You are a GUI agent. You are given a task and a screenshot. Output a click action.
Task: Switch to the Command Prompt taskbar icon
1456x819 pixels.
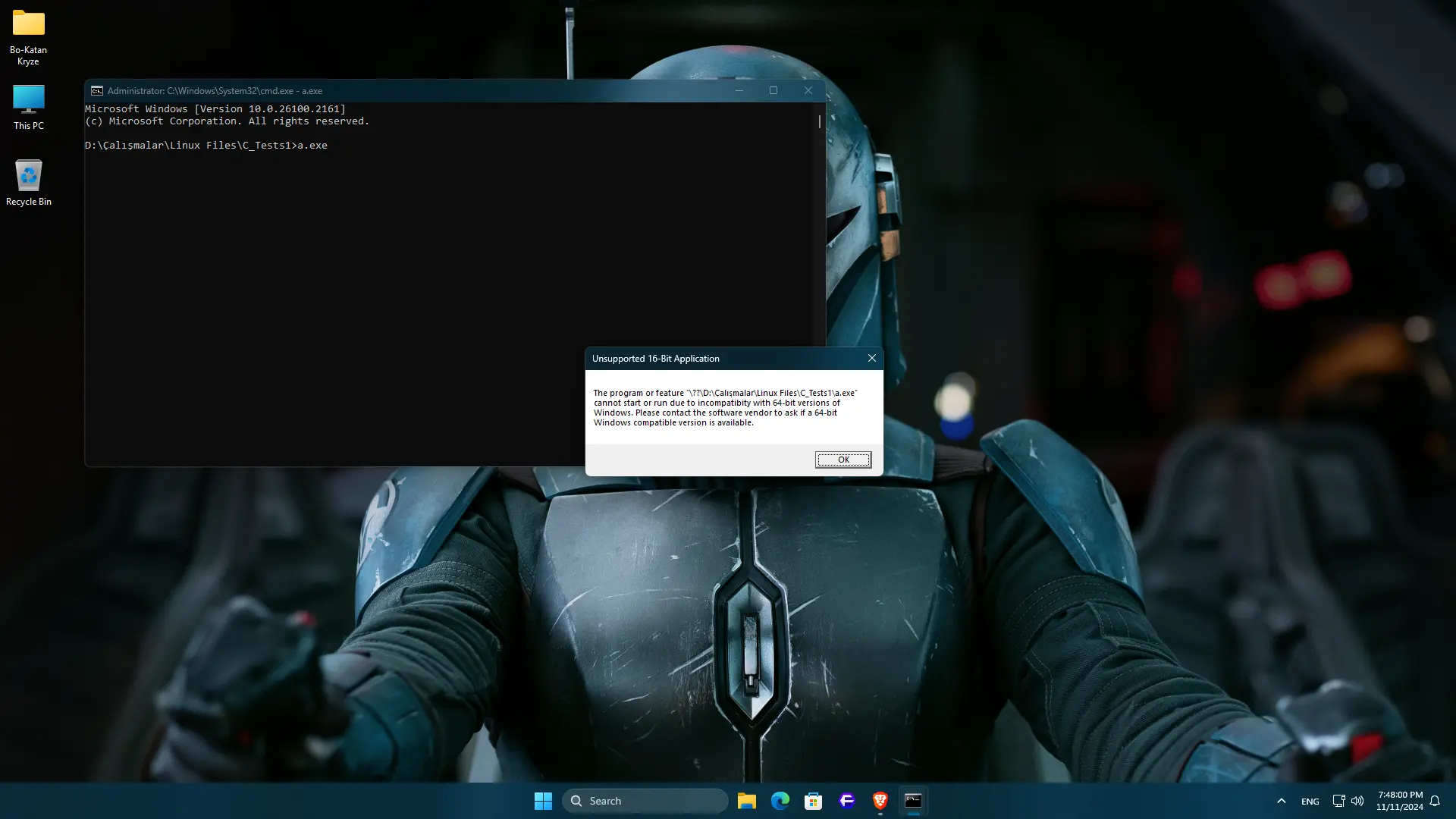[914, 801]
